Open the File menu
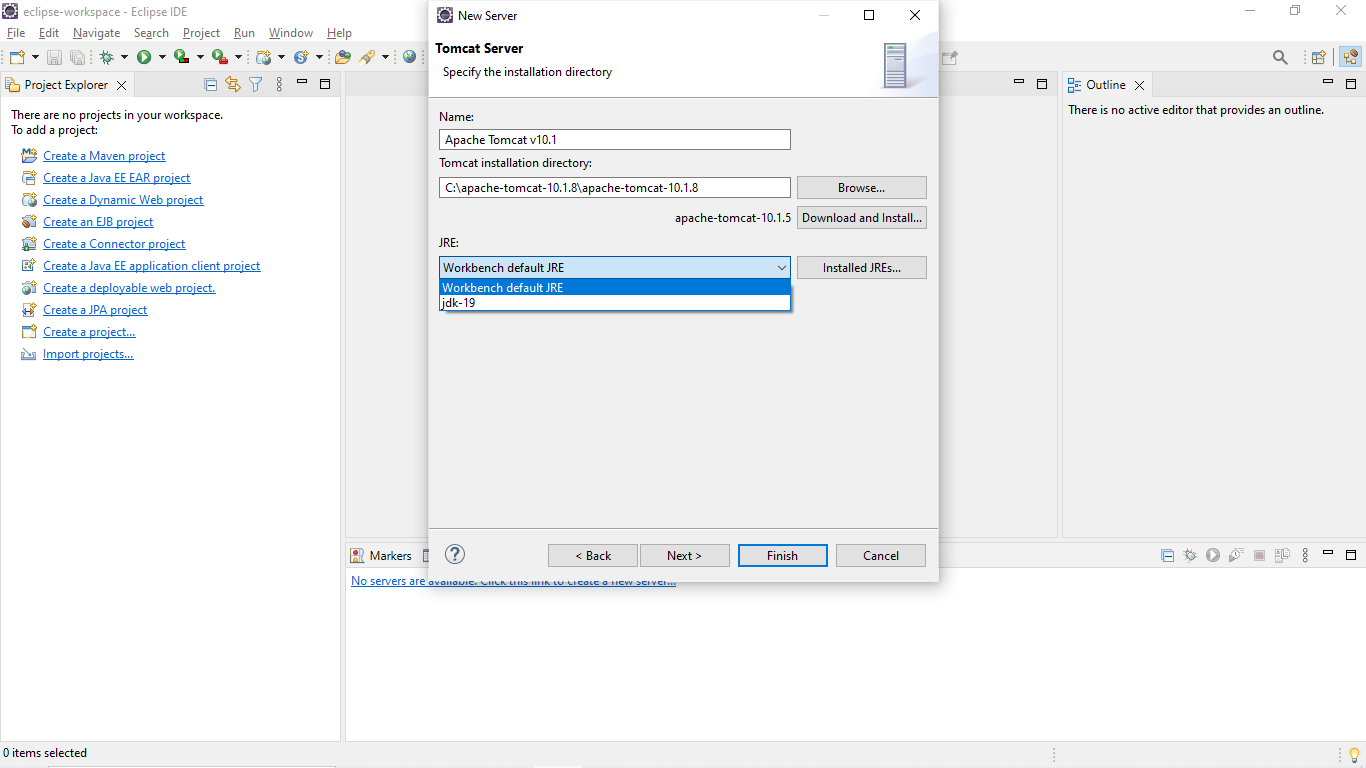Image resolution: width=1366 pixels, height=768 pixels. point(16,33)
